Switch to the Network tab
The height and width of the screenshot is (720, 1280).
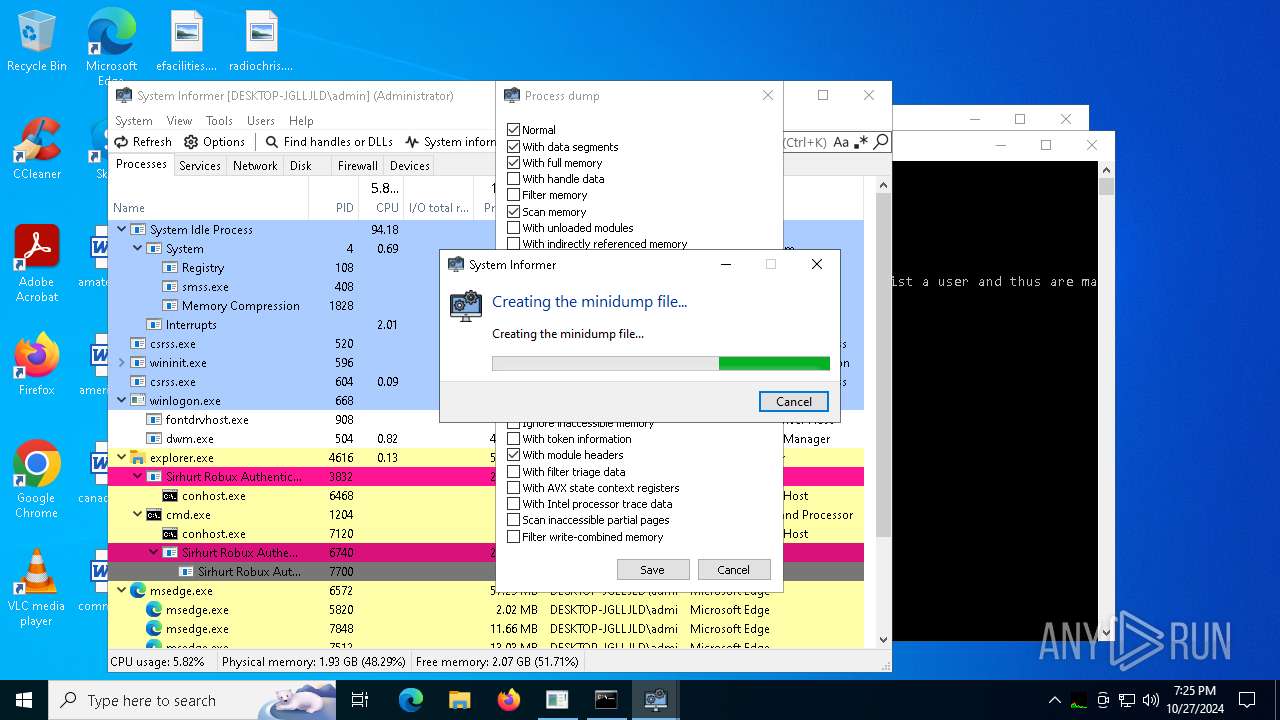(x=255, y=166)
